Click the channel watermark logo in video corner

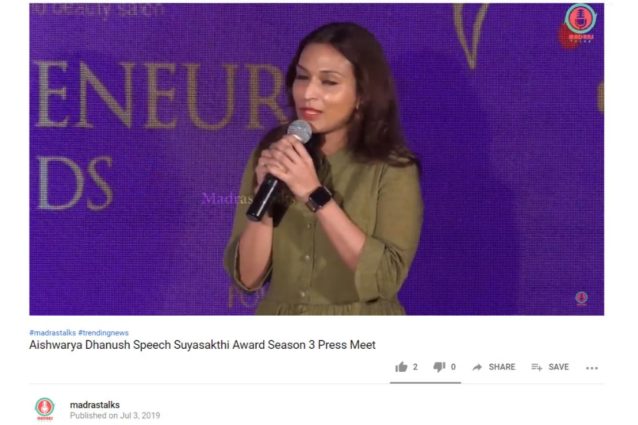[579, 24]
